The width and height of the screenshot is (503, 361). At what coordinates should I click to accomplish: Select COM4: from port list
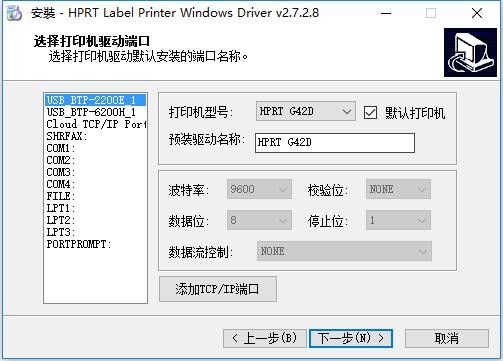[95, 184]
